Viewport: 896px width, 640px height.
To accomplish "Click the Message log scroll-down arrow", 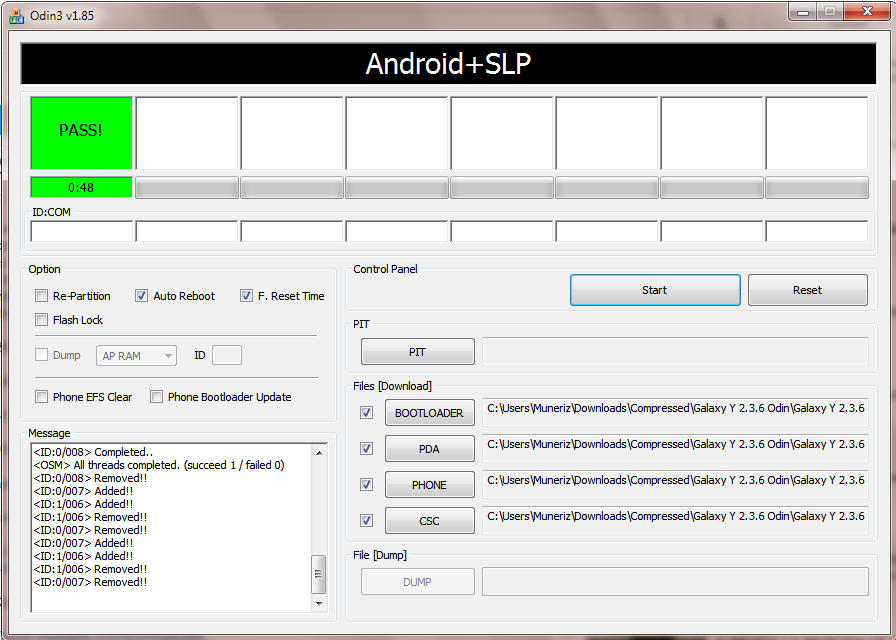I will (319, 603).
